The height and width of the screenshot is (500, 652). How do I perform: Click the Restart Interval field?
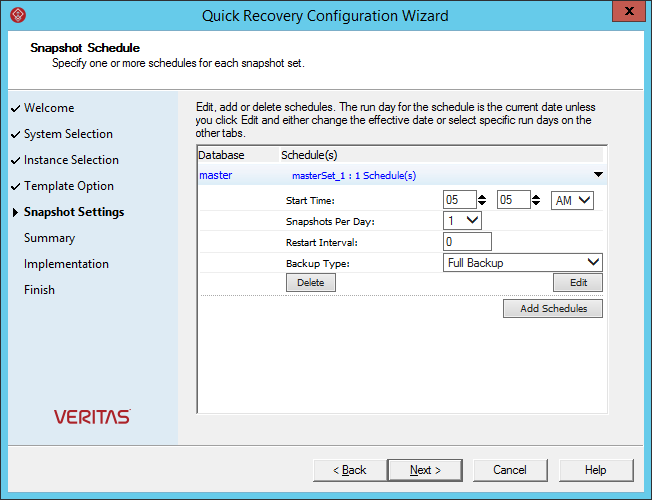(467, 242)
